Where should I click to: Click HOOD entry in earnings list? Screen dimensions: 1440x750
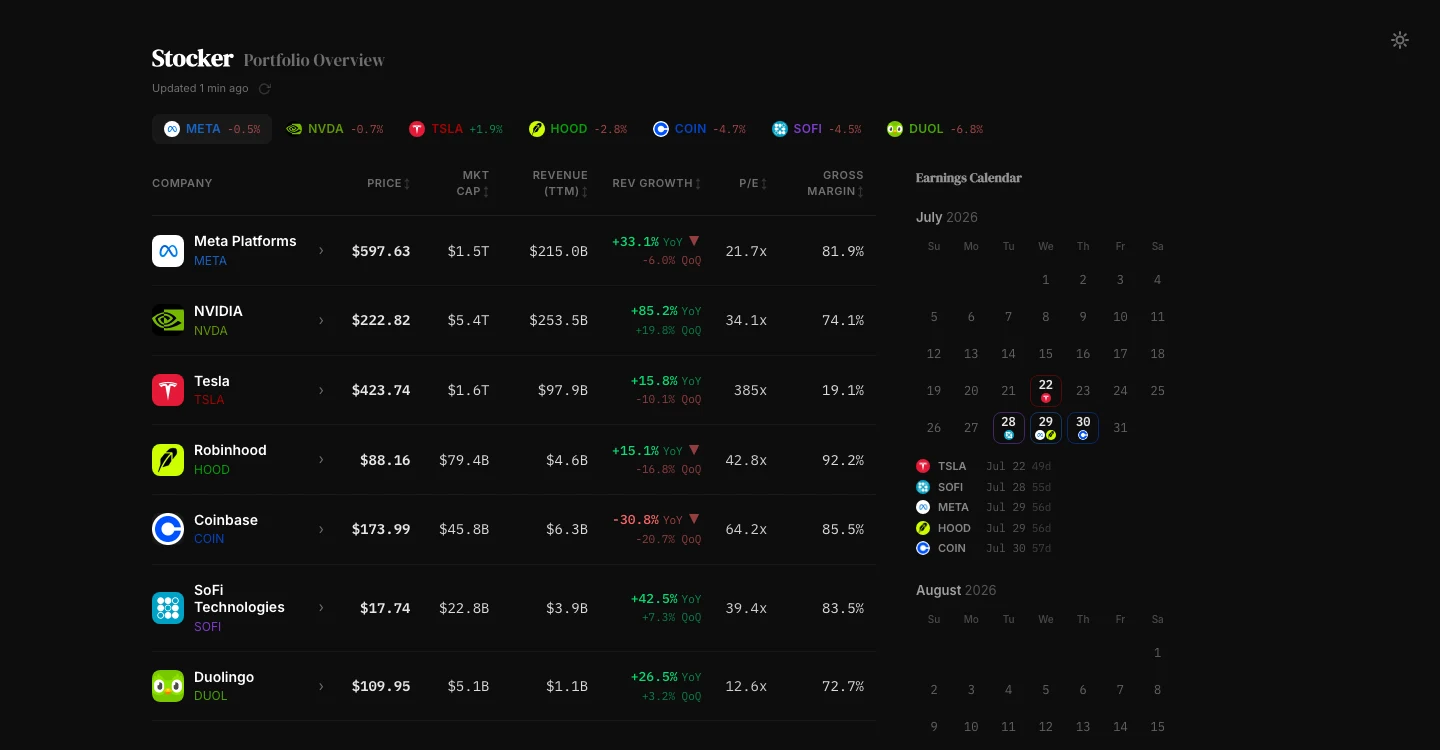pyautogui.click(x=985, y=528)
